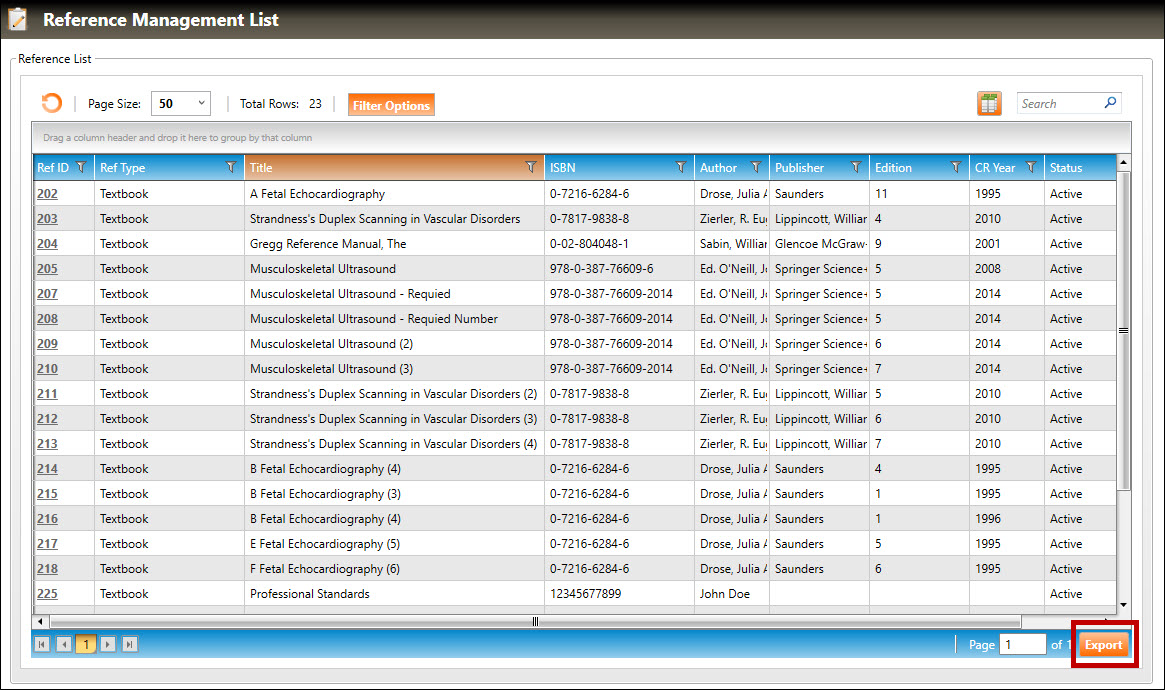This screenshot has height=690, width=1165.
Task: Click the Page number input field
Action: (1022, 645)
